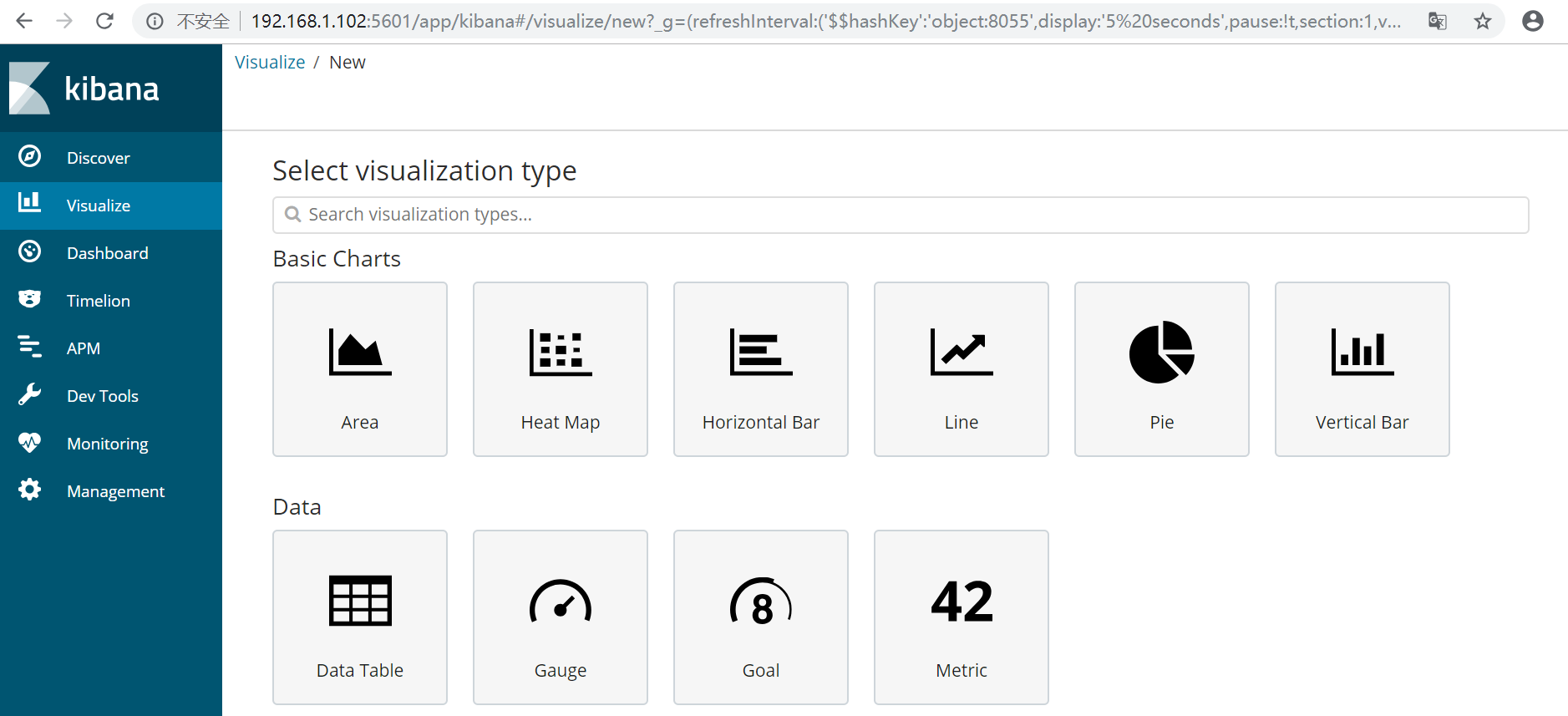Open Management from the sidebar

tap(111, 491)
